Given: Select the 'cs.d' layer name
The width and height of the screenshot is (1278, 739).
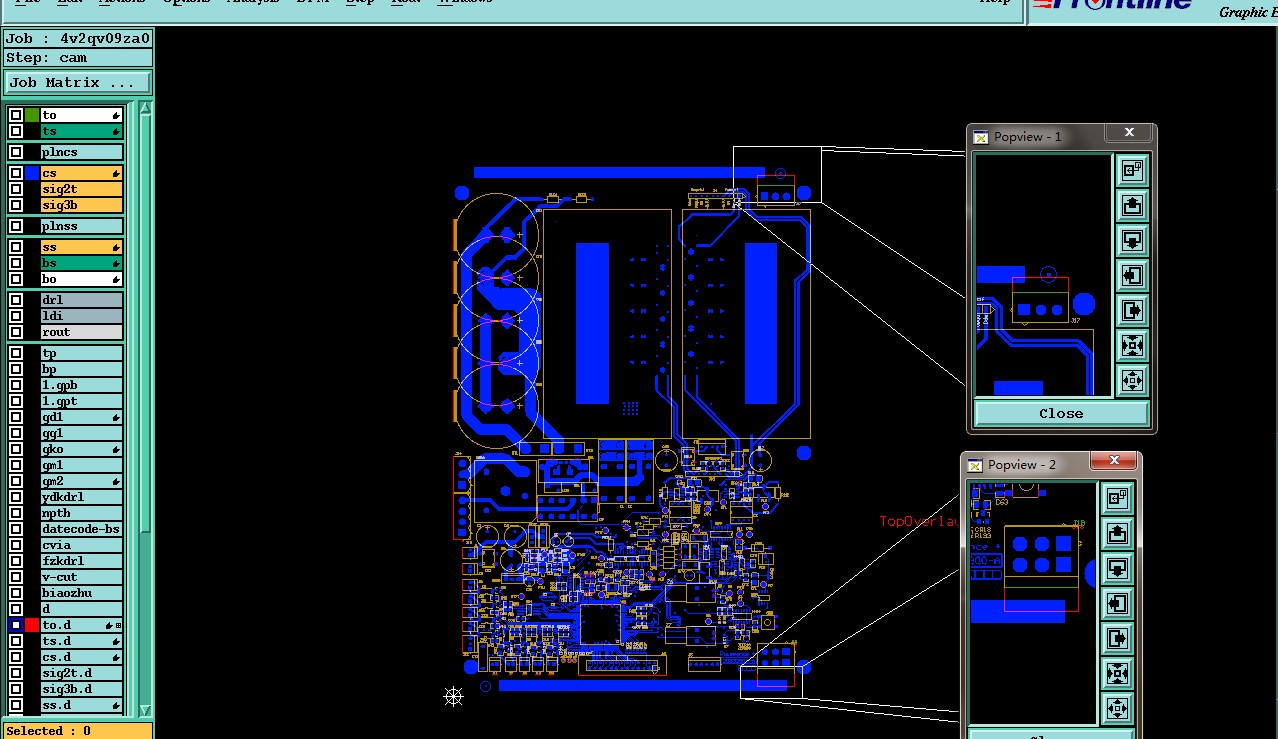Looking at the screenshot, I should (81, 657).
